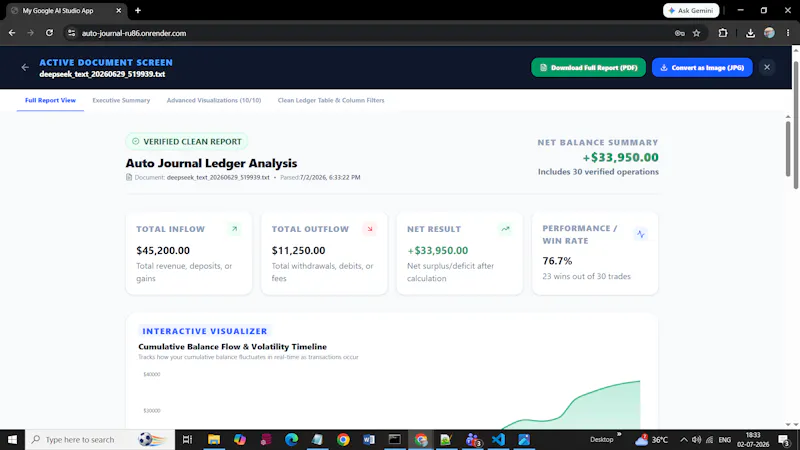Click the inner page vertical scrollbar

788,149
